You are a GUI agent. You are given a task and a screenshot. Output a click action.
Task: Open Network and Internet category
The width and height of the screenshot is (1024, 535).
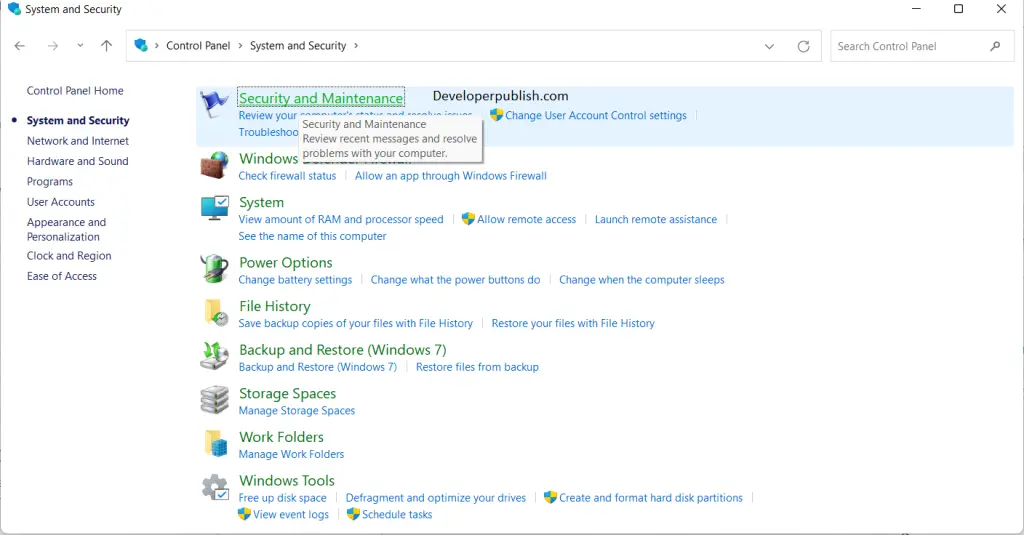(78, 140)
